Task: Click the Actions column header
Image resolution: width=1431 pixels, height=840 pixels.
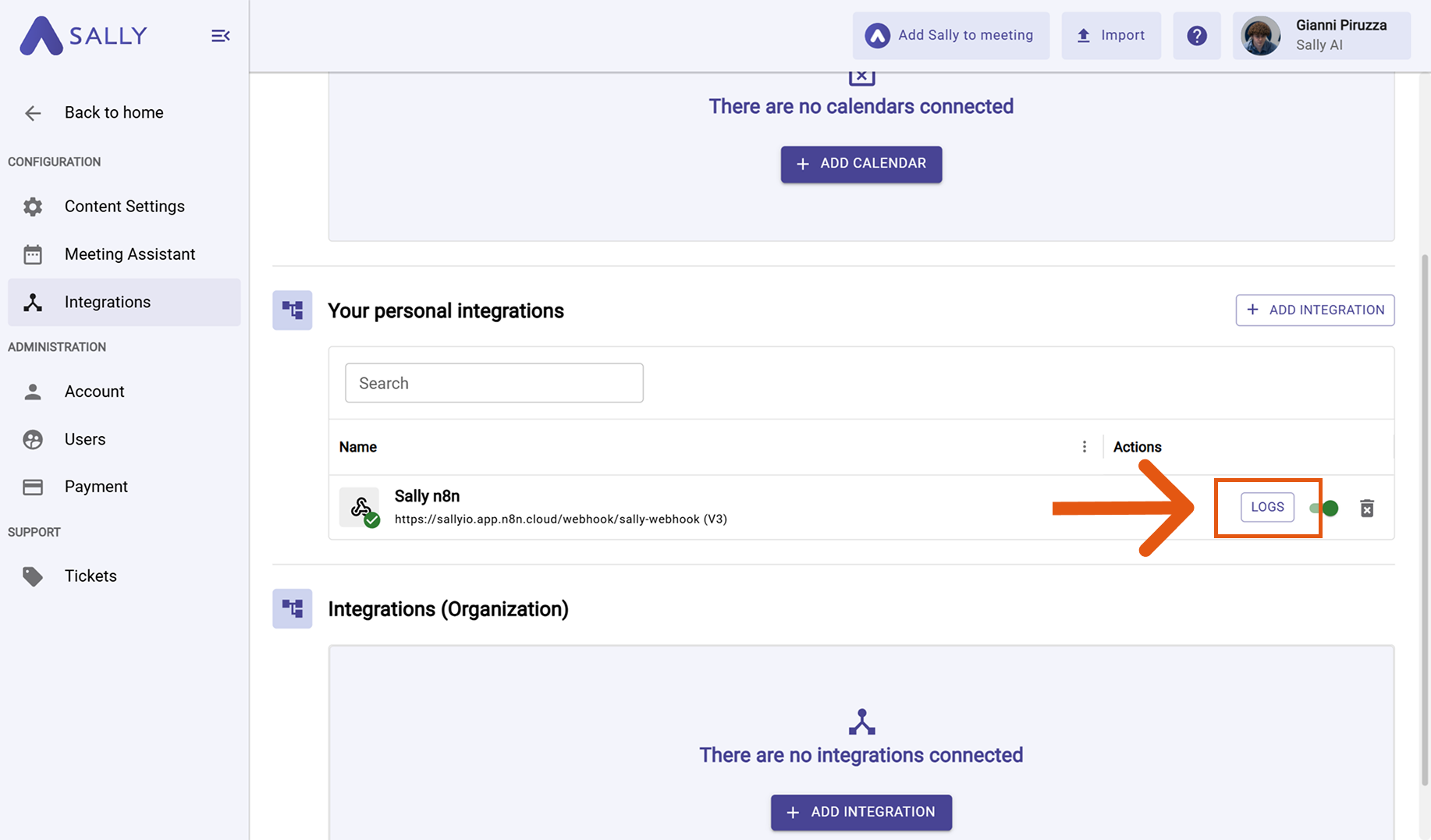Action: click(1137, 448)
